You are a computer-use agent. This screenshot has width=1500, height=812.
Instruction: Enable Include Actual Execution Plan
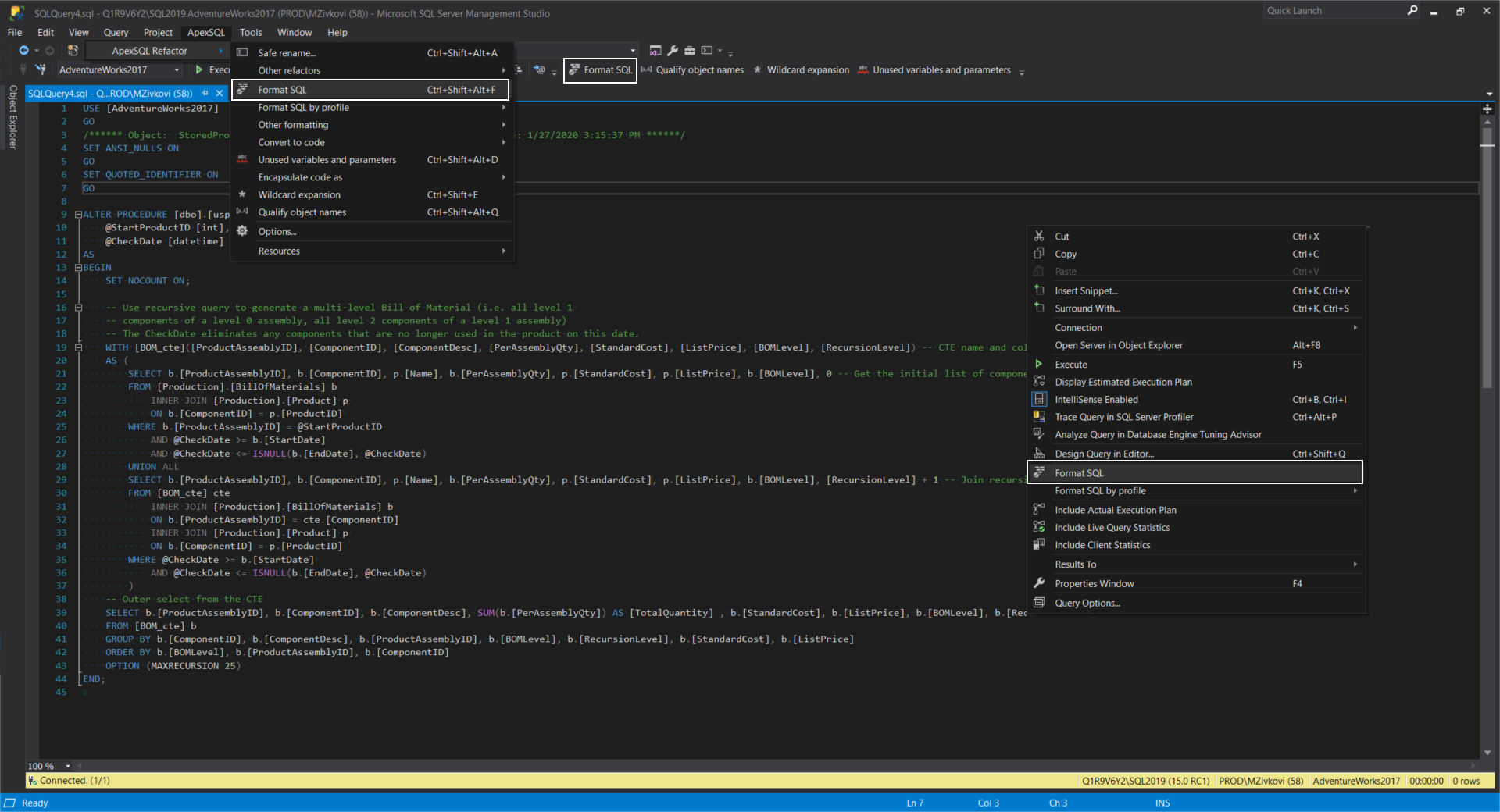pos(1116,509)
